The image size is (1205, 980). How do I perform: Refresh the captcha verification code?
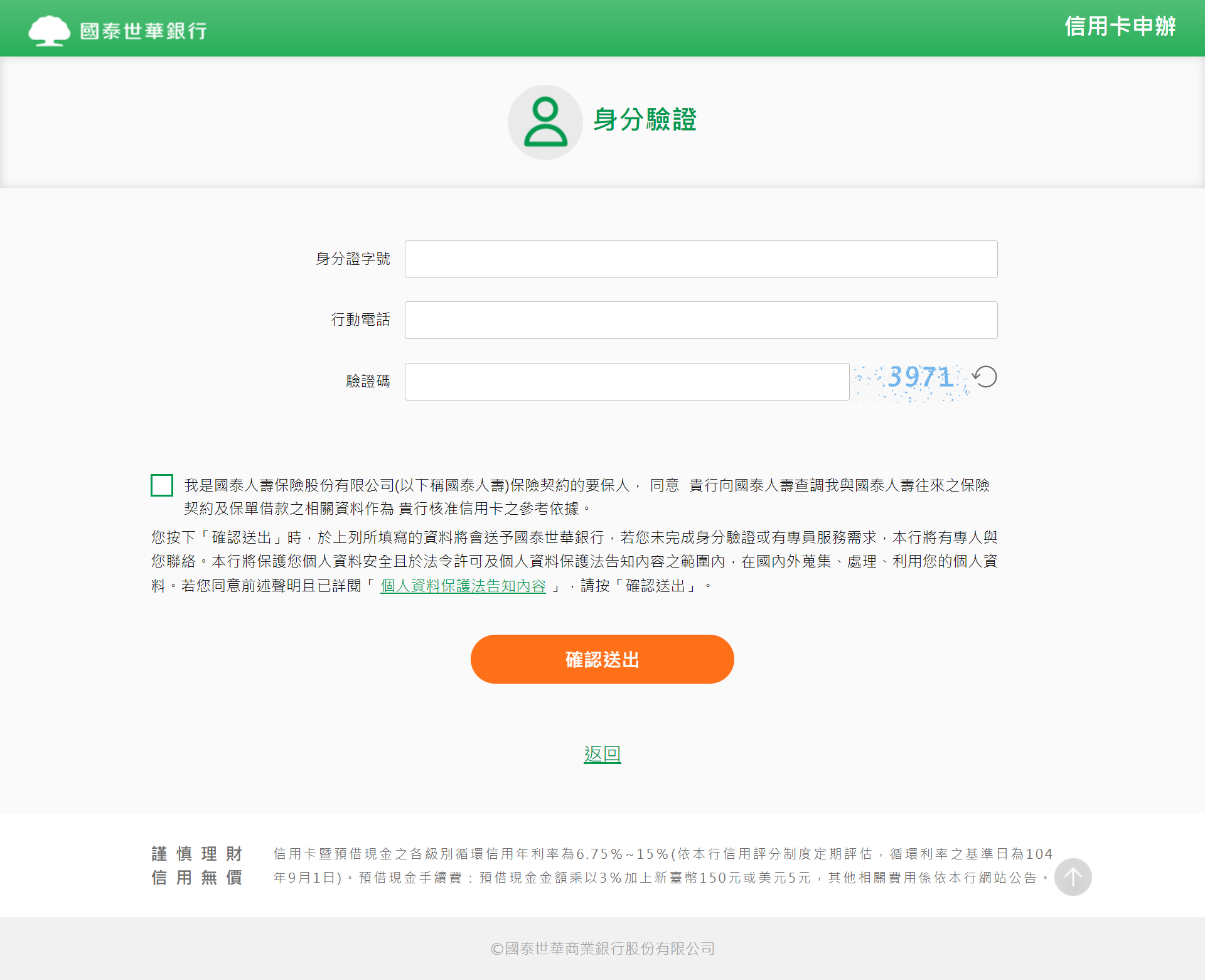(x=985, y=377)
